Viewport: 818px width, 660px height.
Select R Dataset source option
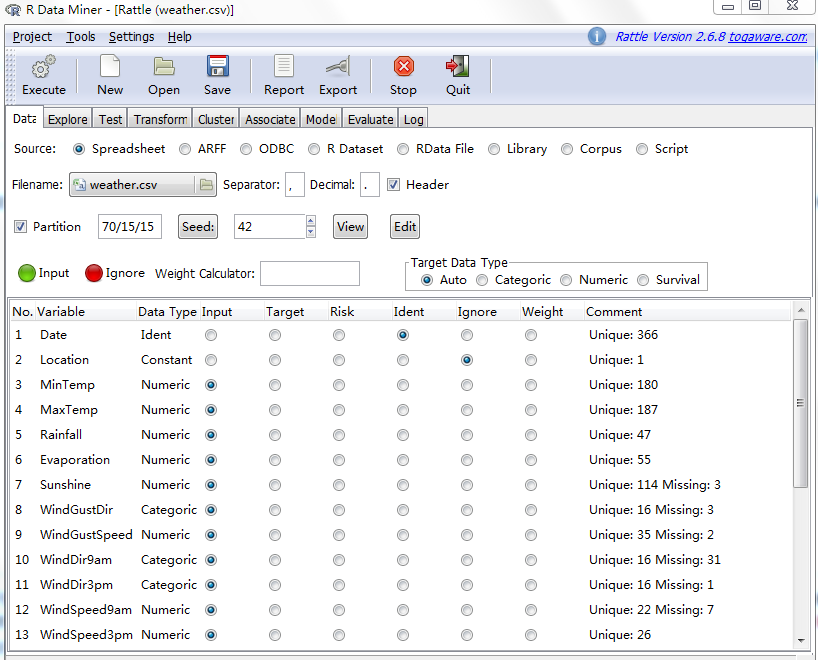coord(314,149)
